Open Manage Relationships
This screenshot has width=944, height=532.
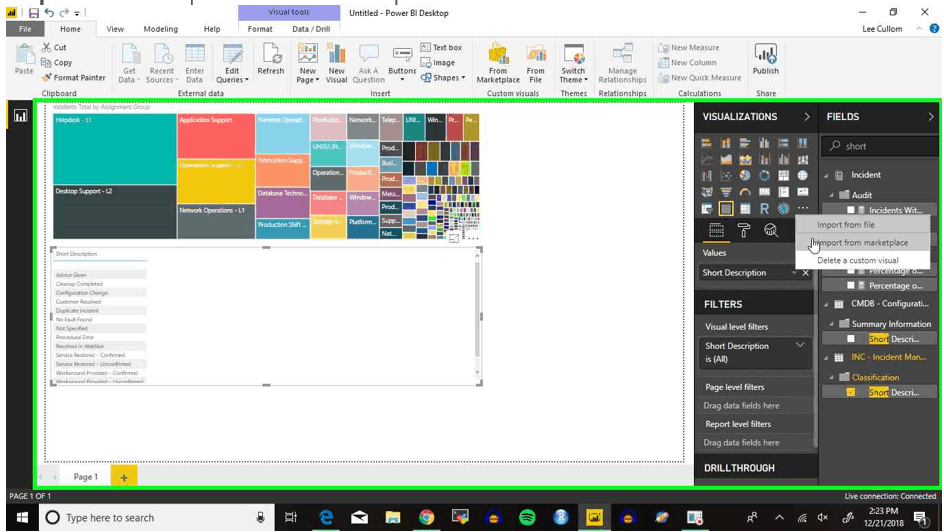[623, 63]
